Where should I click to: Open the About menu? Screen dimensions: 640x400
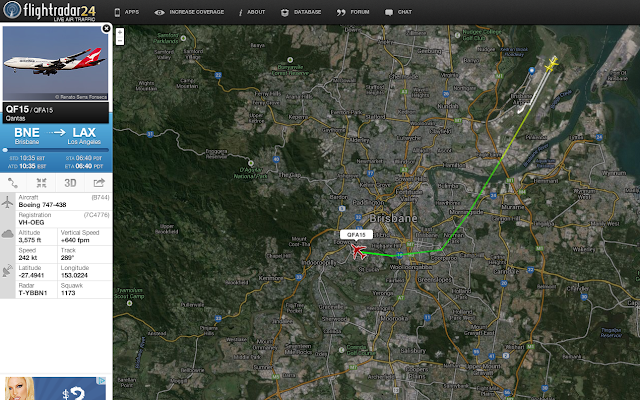(252, 12)
